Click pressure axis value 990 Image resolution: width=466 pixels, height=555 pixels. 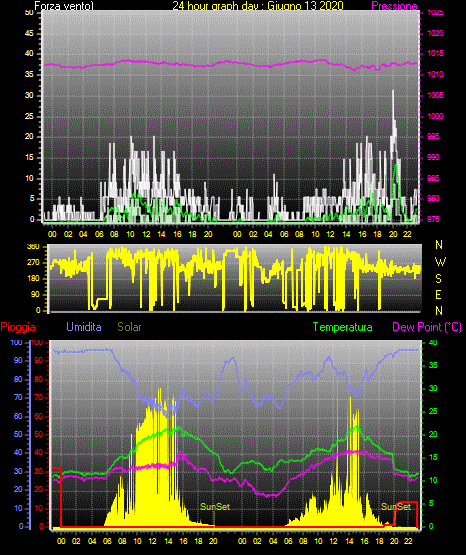coord(433,157)
